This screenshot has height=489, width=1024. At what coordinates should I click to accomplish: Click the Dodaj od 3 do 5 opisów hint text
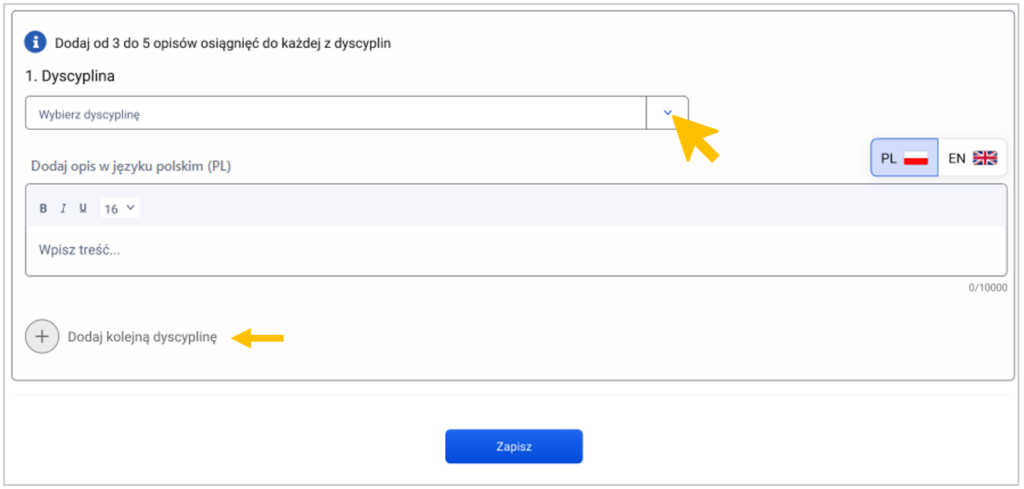click(x=223, y=44)
